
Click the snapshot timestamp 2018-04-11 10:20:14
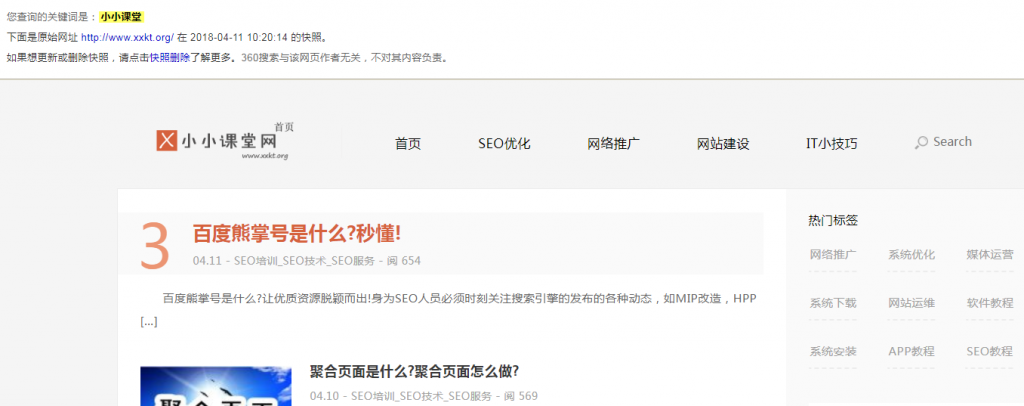[238, 37]
